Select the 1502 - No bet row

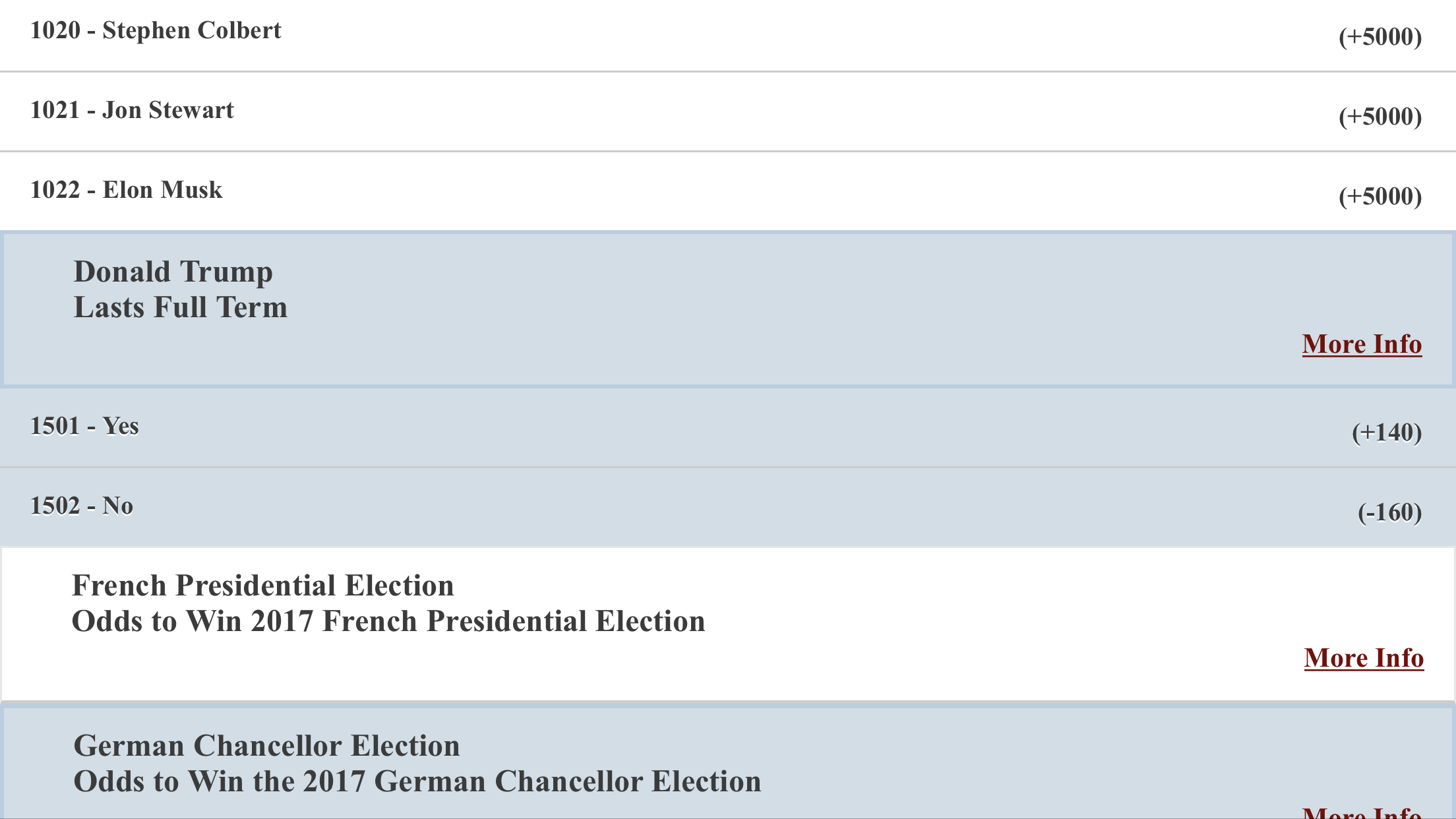[728, 507]
